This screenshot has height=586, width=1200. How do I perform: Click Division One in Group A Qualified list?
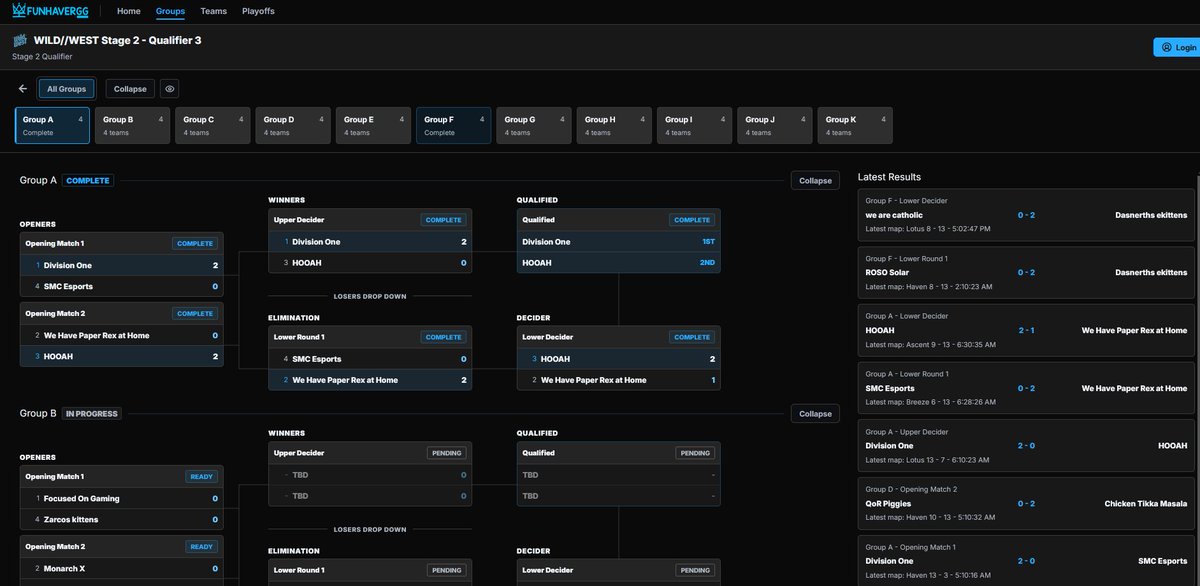[619, 242]
